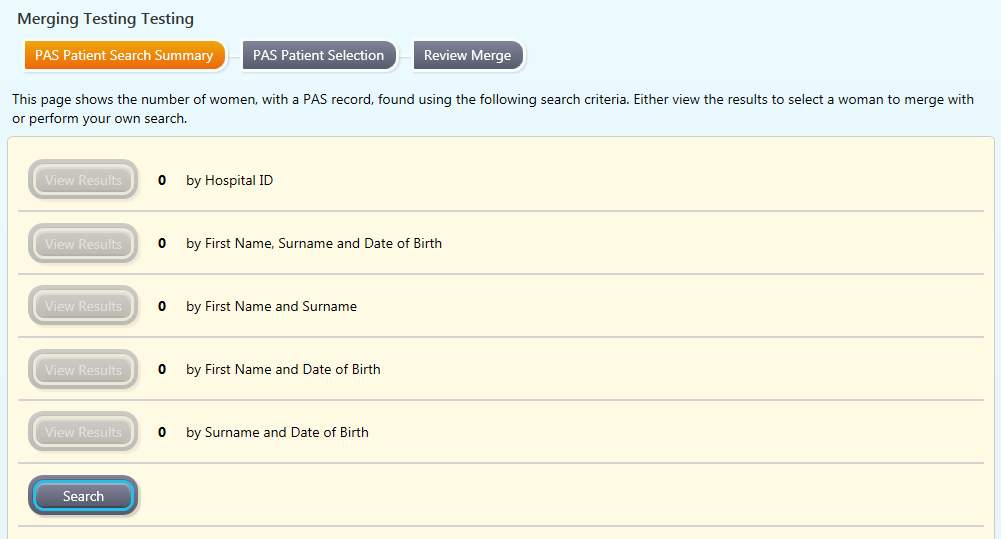This screenshot has height=539, width=1001.
Task: Click the count 0 beside Hospital ID
Action: 162,181
